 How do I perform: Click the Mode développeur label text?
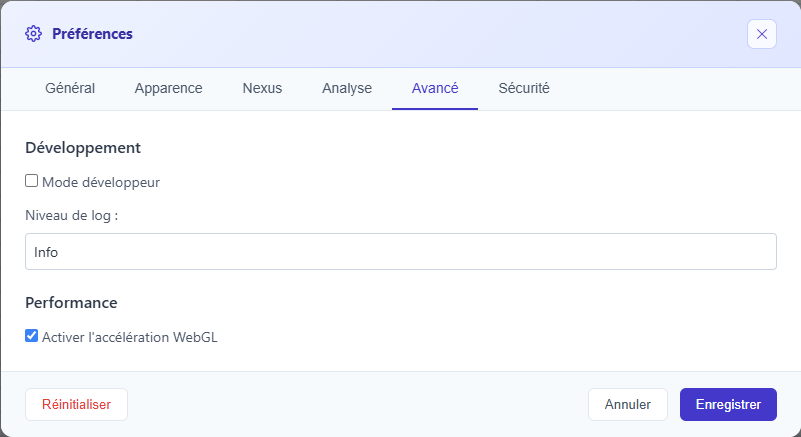point(101,183)
